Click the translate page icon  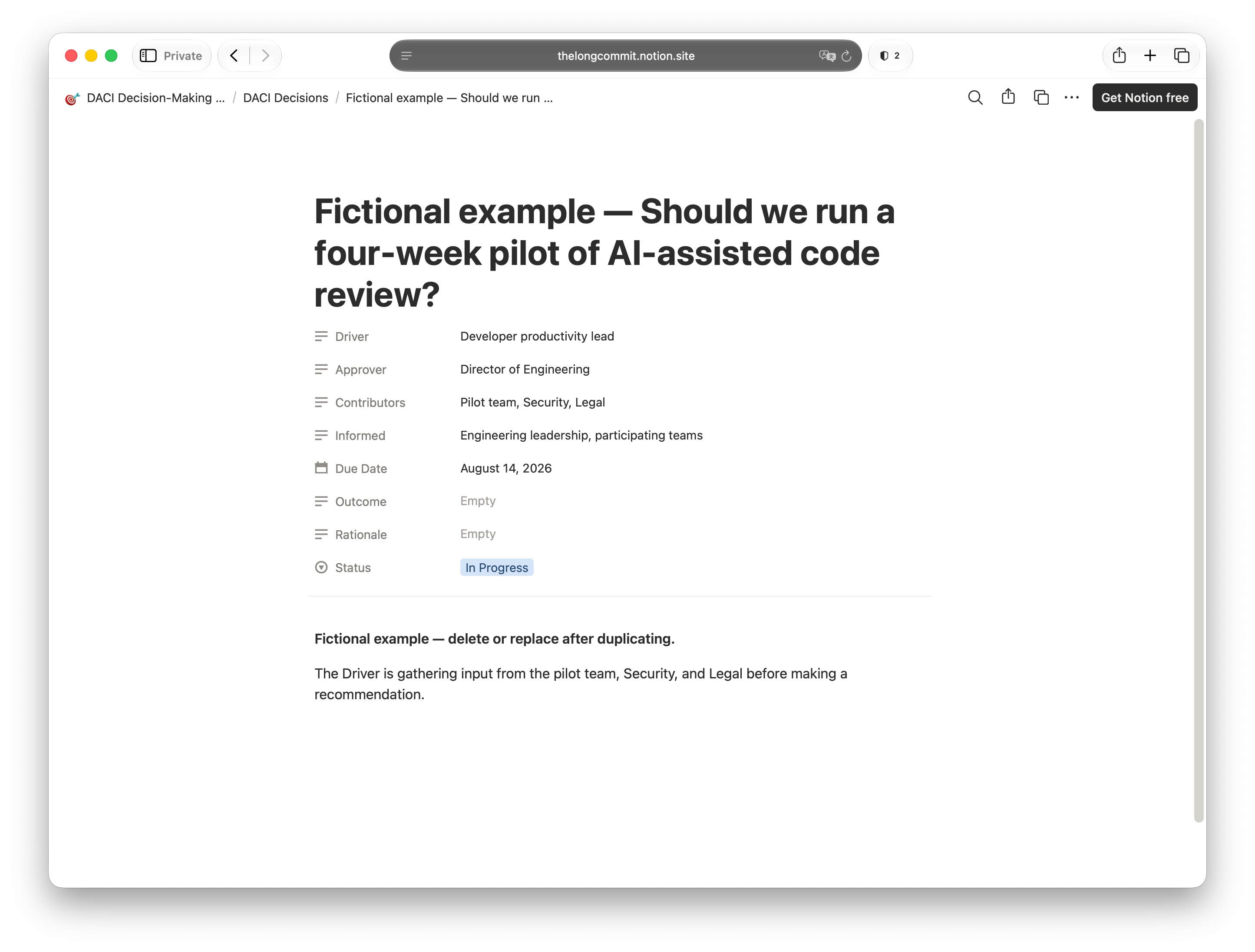click(827, 56)
